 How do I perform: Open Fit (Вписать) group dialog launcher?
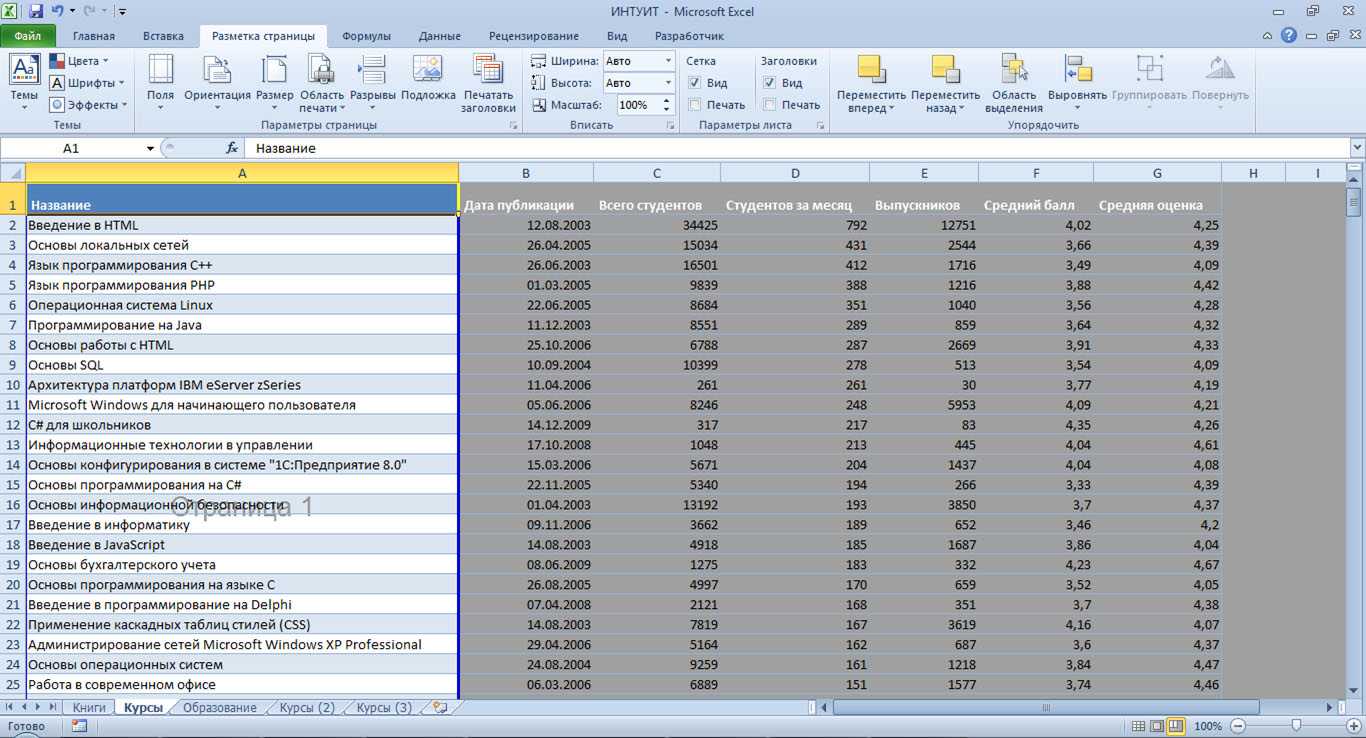(670, 126)
